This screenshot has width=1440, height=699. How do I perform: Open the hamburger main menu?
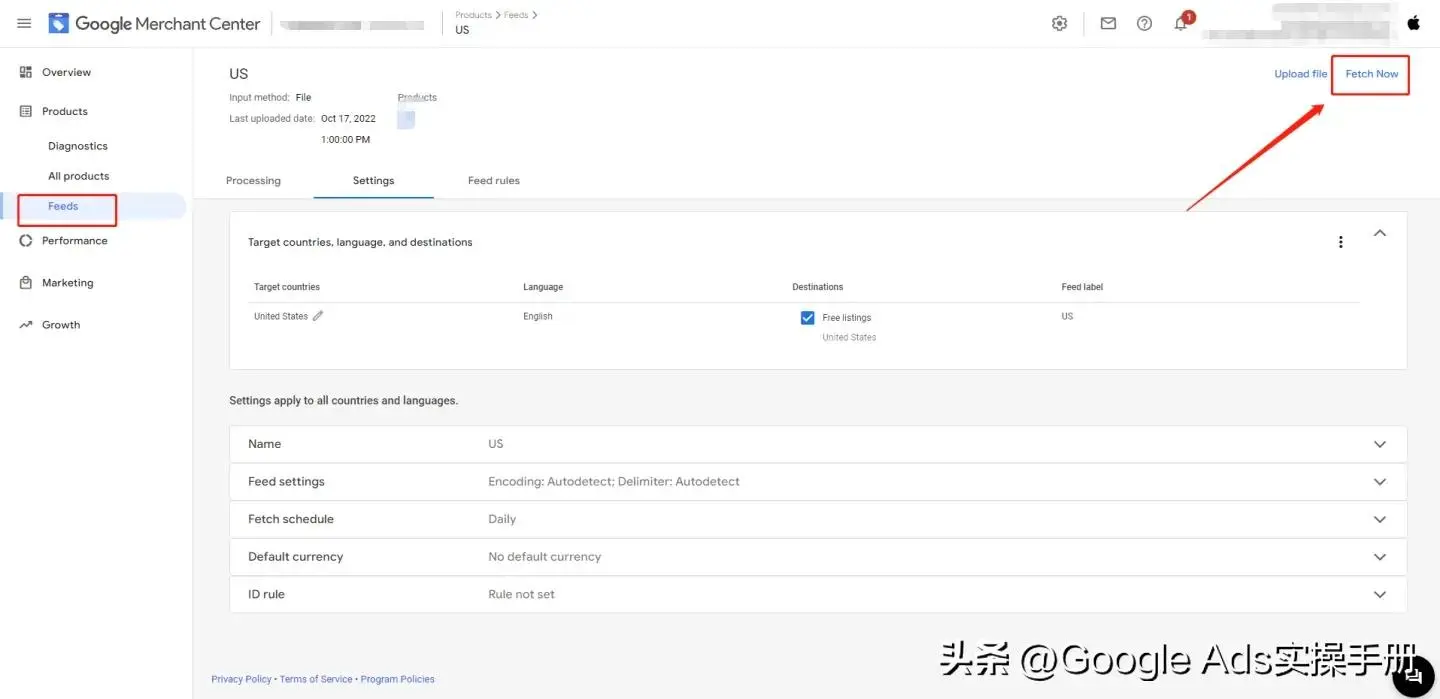pos(24,23)
